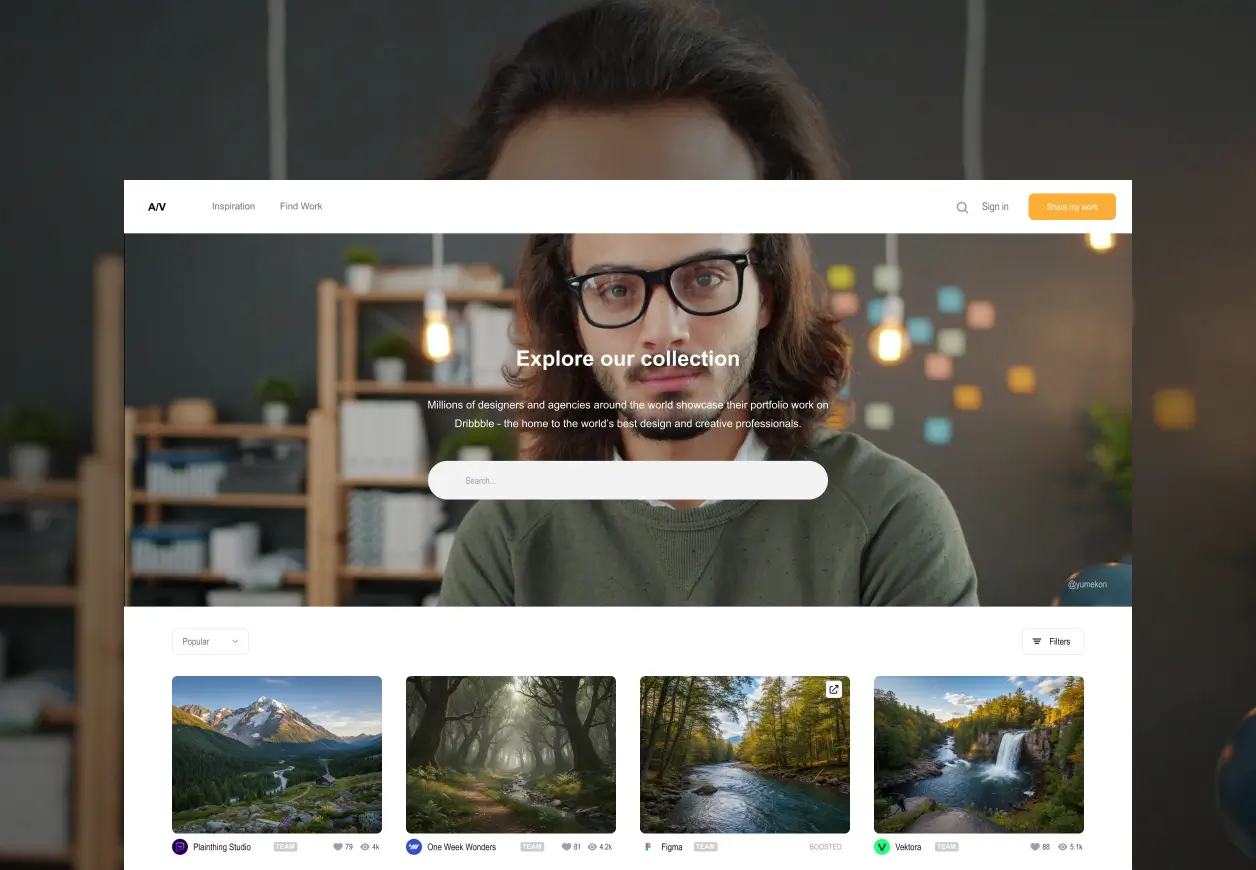1256x870 pixels.
Task: Click the eye views icon on the Vektora card
Action: pos(1061,846)
